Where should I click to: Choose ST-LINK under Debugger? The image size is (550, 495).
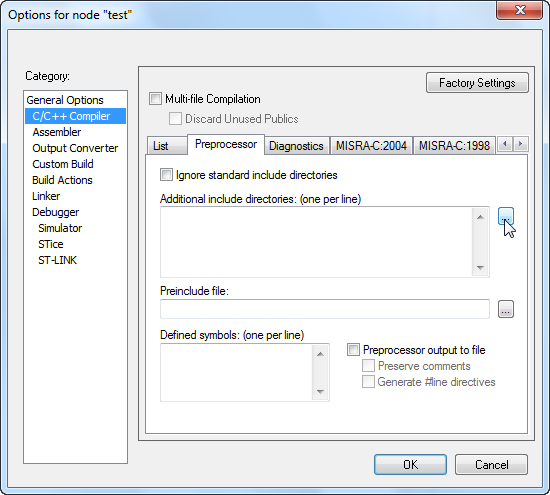pos(58,260)
